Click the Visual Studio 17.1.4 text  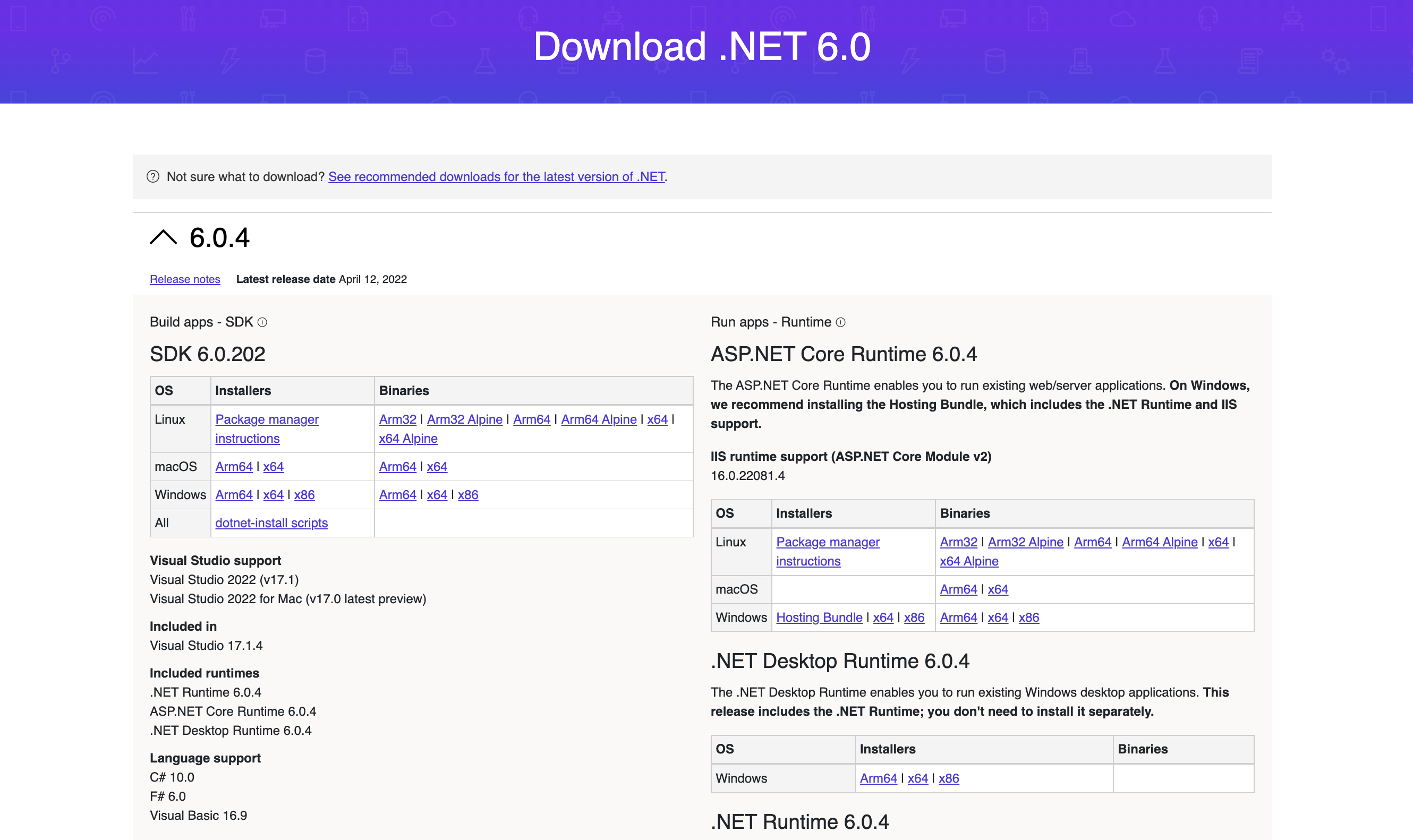tap(206, 645)
